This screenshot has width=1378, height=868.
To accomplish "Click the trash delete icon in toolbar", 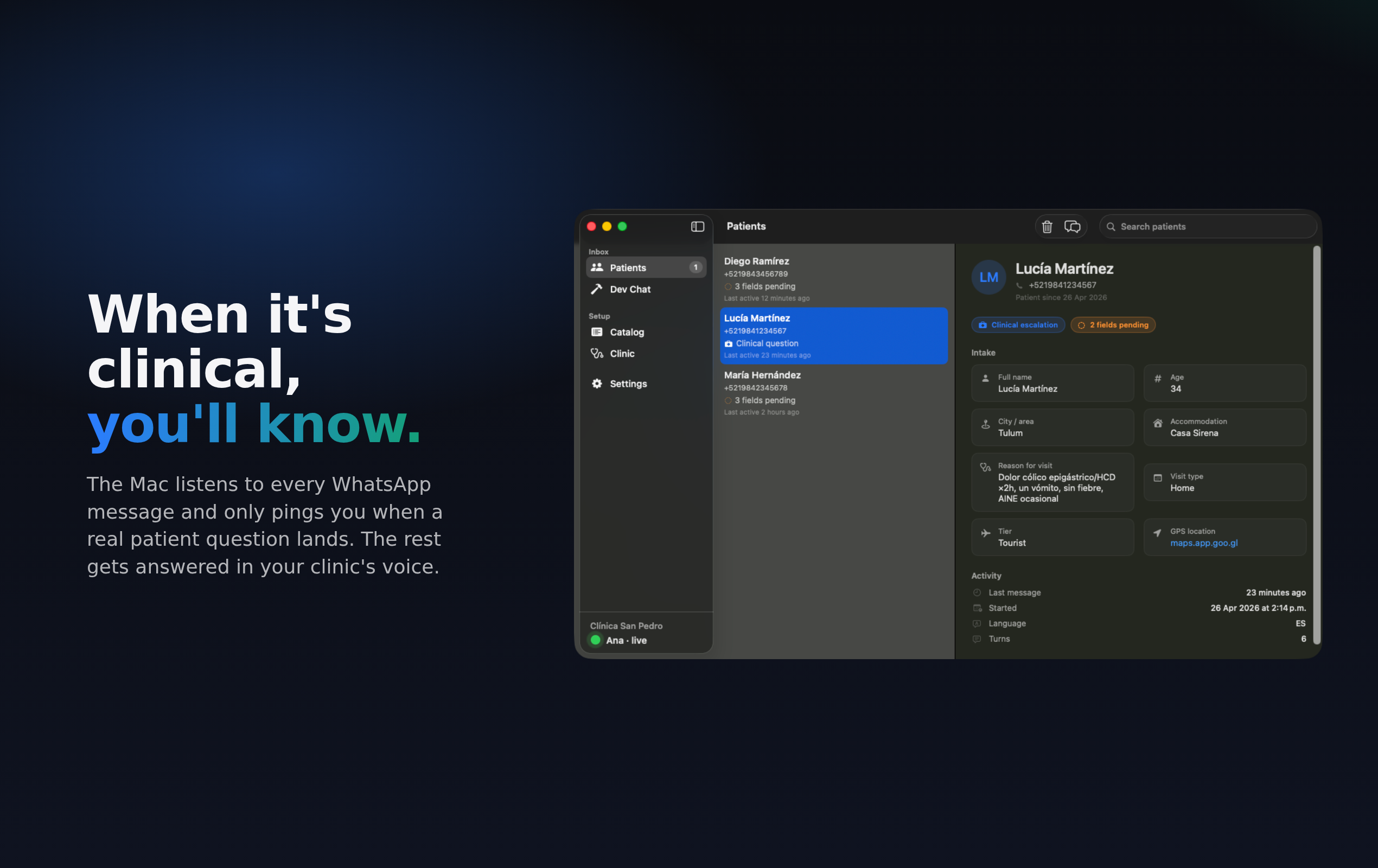I will (x=1047, y=227).
